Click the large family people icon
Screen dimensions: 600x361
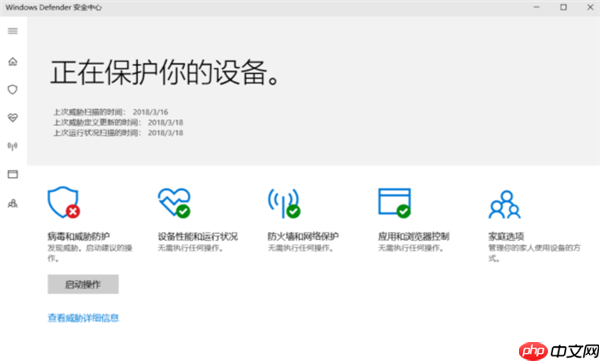pyautogui.click(x=505, y=204)
